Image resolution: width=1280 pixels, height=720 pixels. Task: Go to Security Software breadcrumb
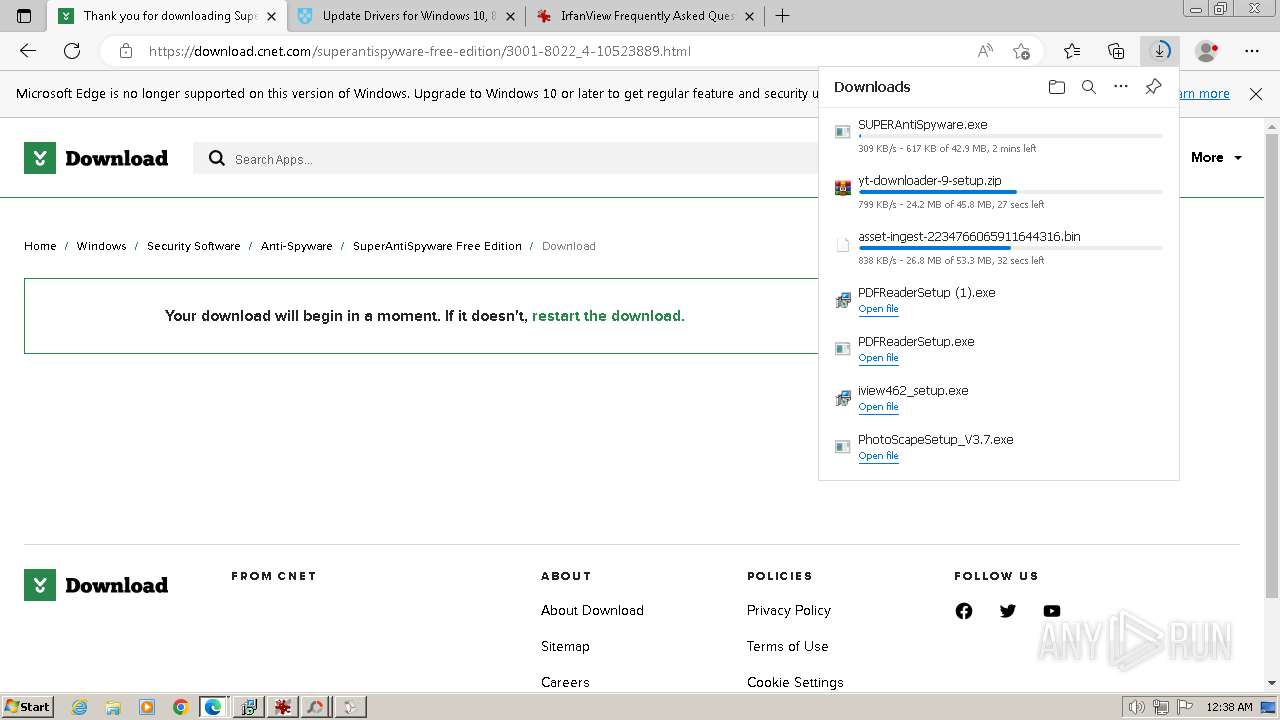click(x=193, y=246)
